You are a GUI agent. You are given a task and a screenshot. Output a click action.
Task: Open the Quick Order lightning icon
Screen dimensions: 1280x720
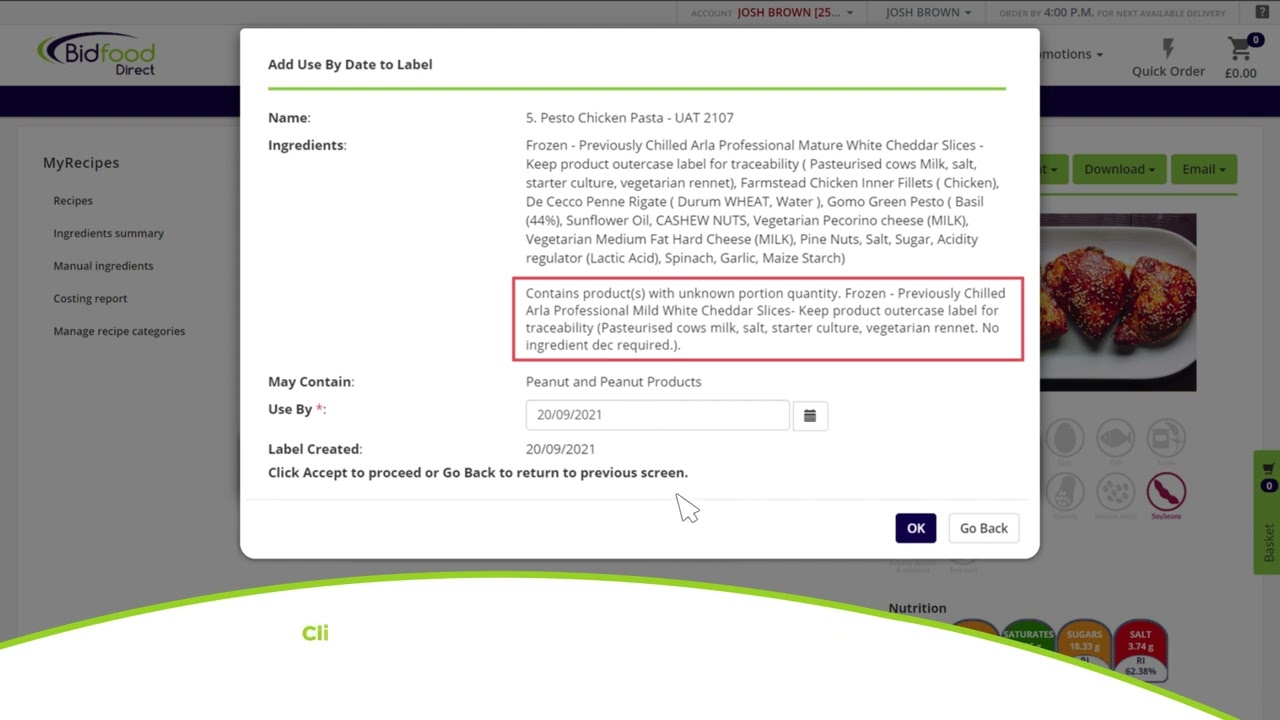tap(1168, 49)
